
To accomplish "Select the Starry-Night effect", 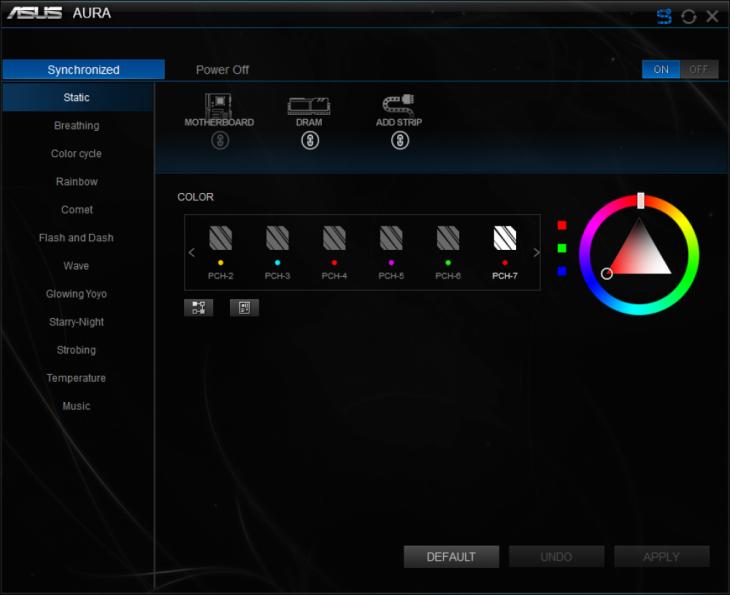I will (x=76, y=322).
